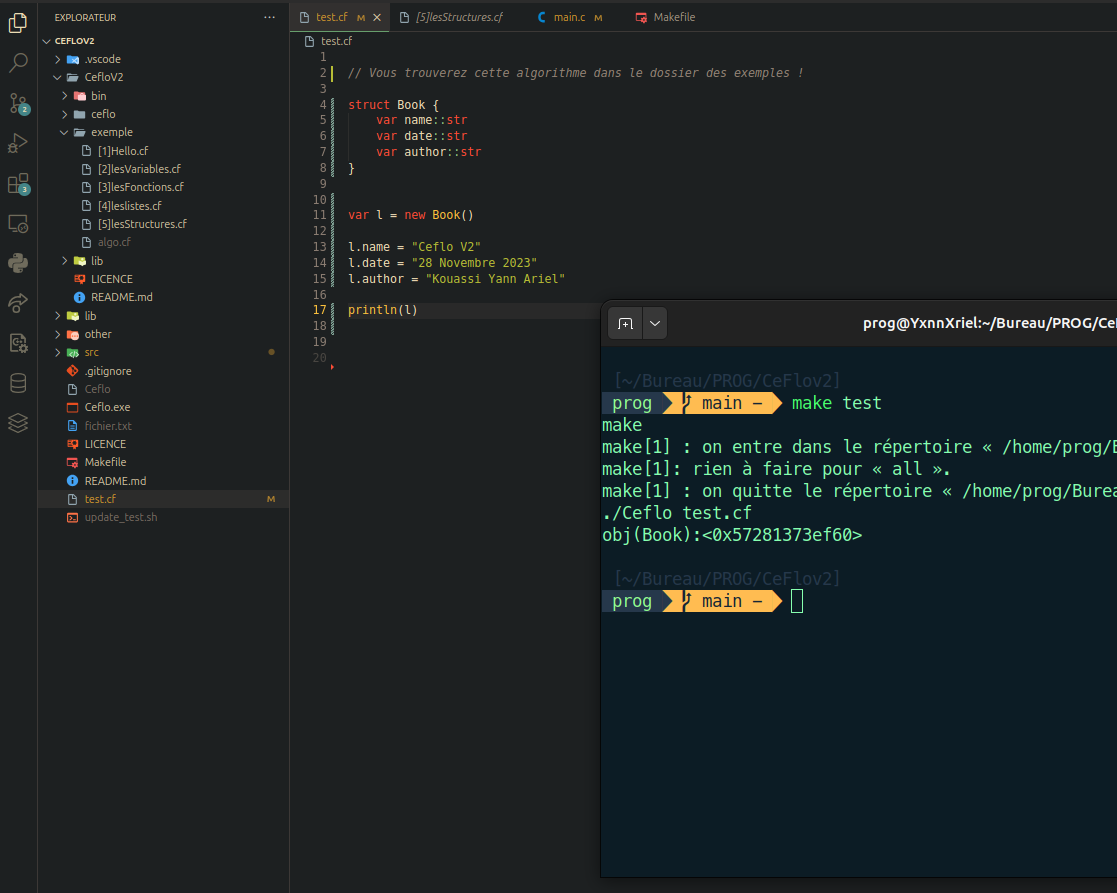The height and width of the screenshot is (893, 1117).
Task: Open the .gitignore file
Action: [x=108, y=371]
